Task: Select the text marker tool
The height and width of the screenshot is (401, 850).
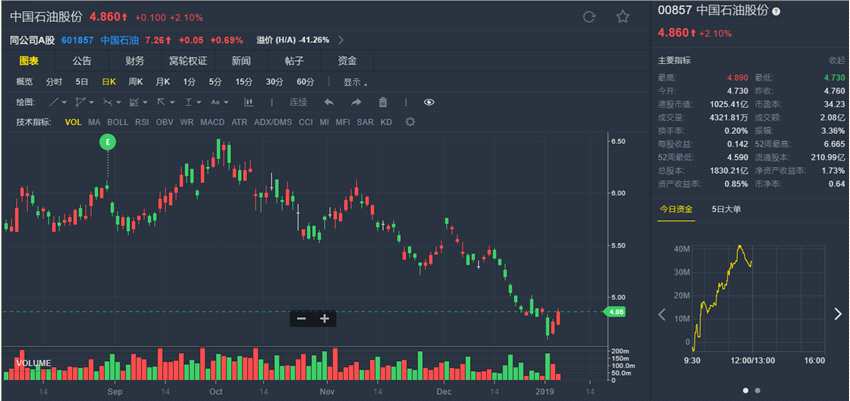Action: 189,102
